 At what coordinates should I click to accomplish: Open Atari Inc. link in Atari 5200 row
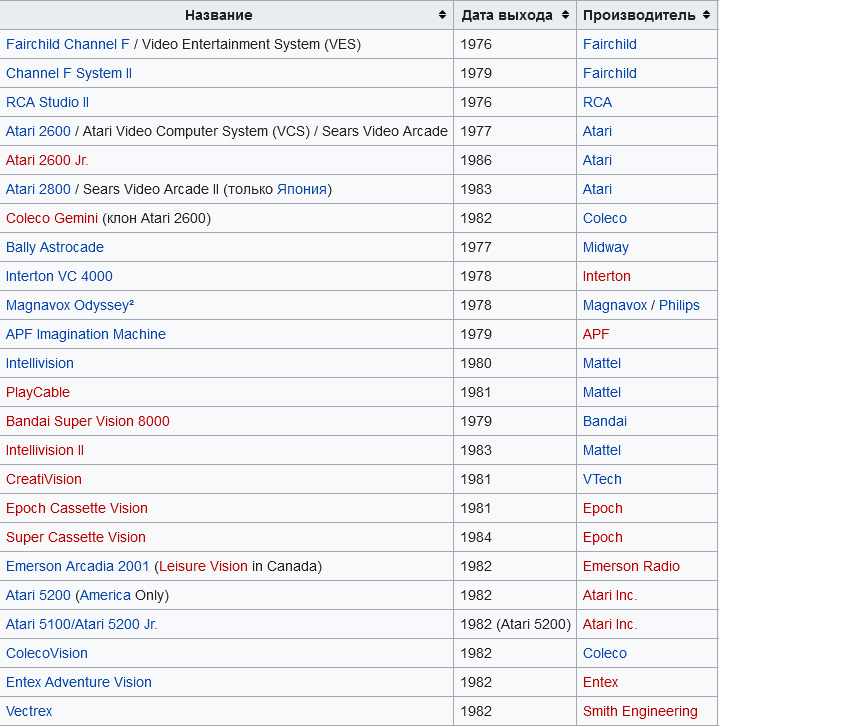click(610, 596)
